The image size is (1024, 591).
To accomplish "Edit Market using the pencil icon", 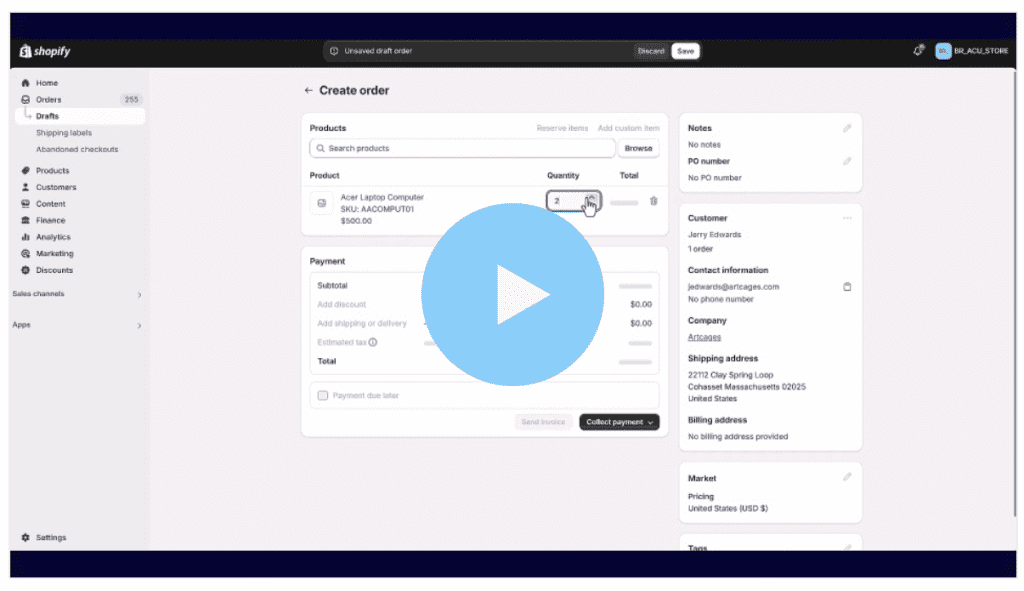I will click(847, 477).
